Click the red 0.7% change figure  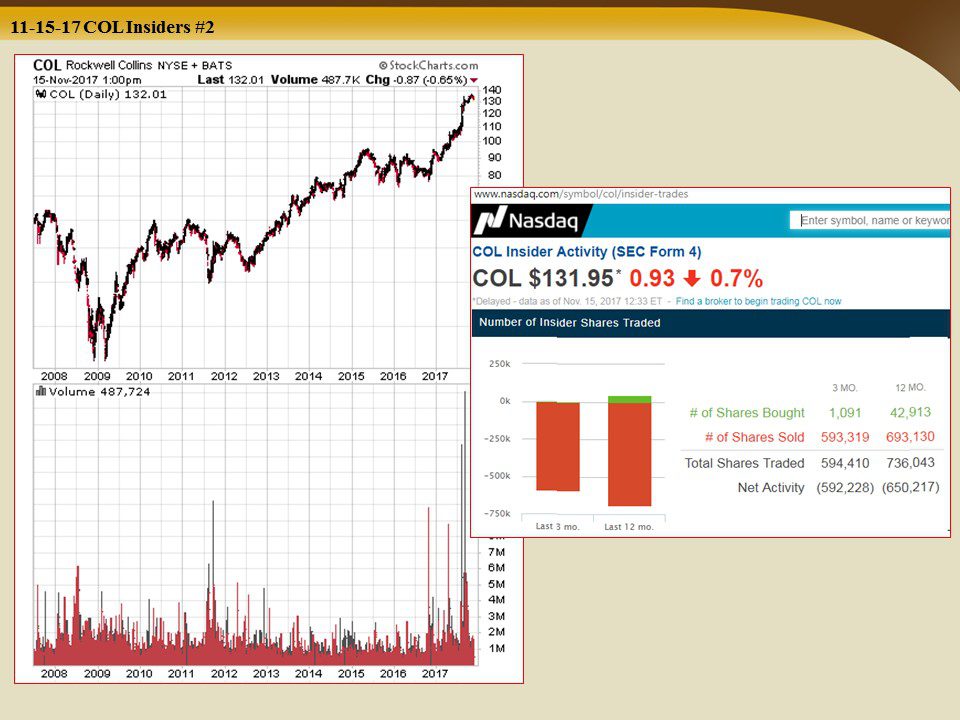(x=737, y=279)
